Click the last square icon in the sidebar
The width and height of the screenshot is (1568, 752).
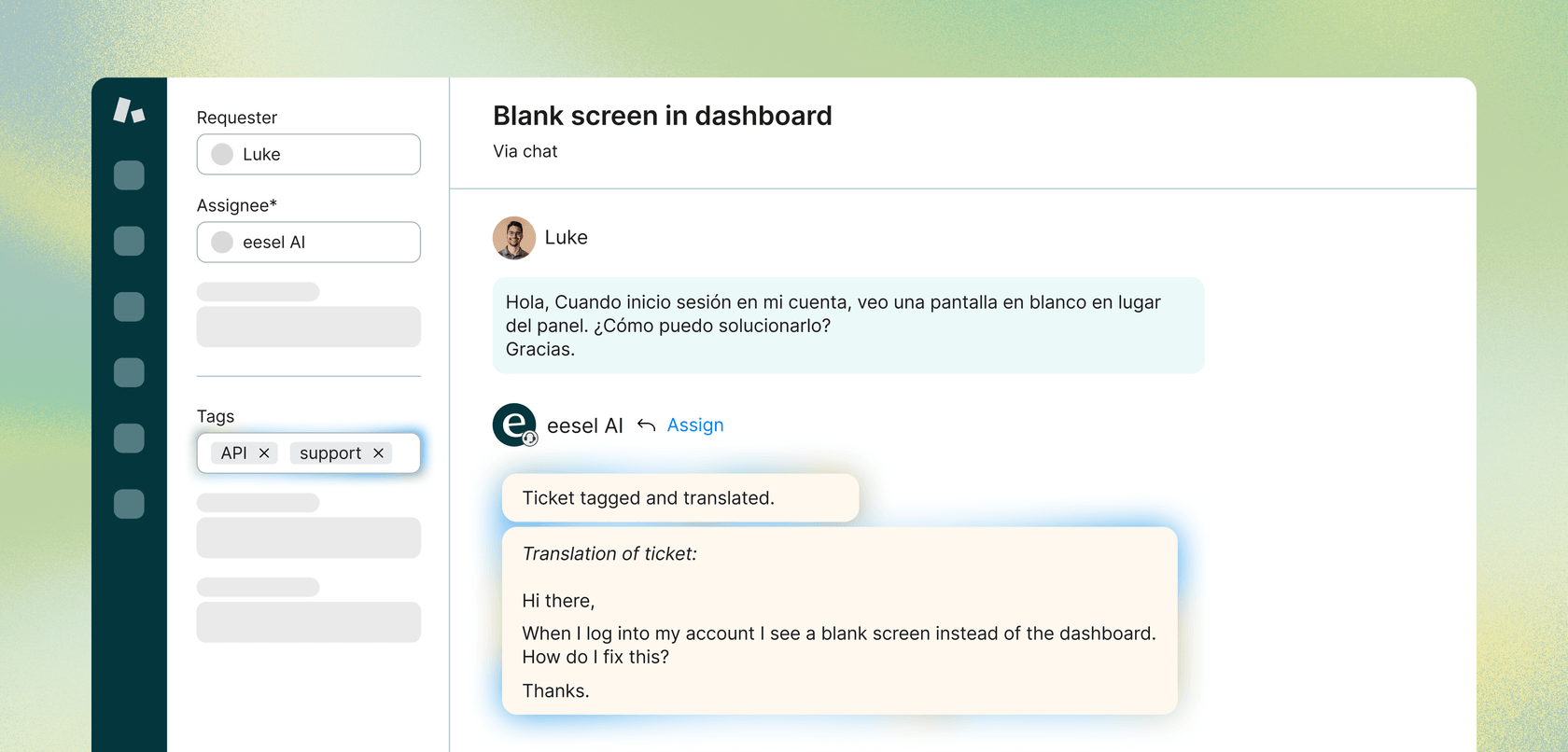pos(129,504)
